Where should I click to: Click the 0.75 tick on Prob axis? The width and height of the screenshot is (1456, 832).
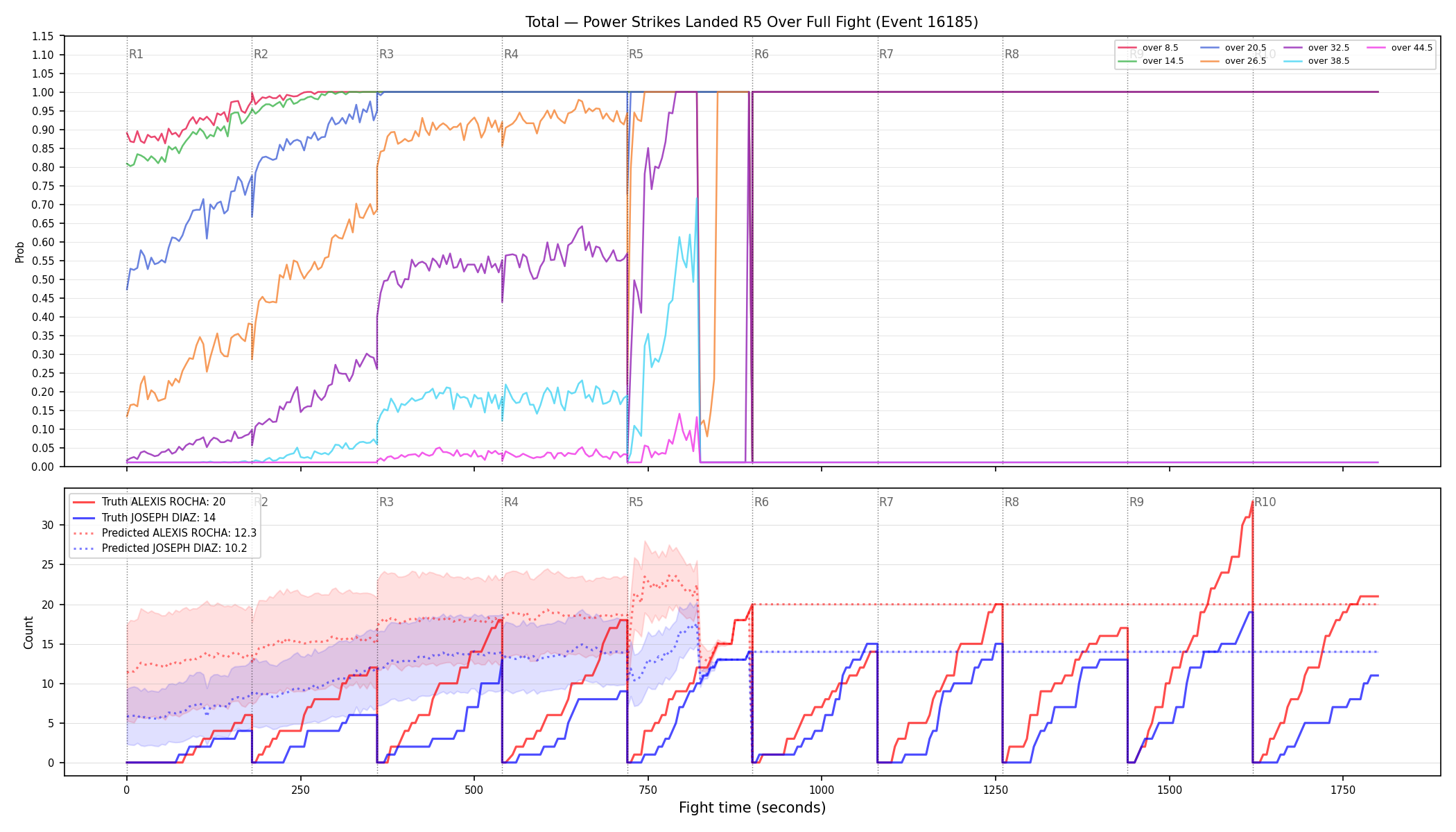pos(42,186)
